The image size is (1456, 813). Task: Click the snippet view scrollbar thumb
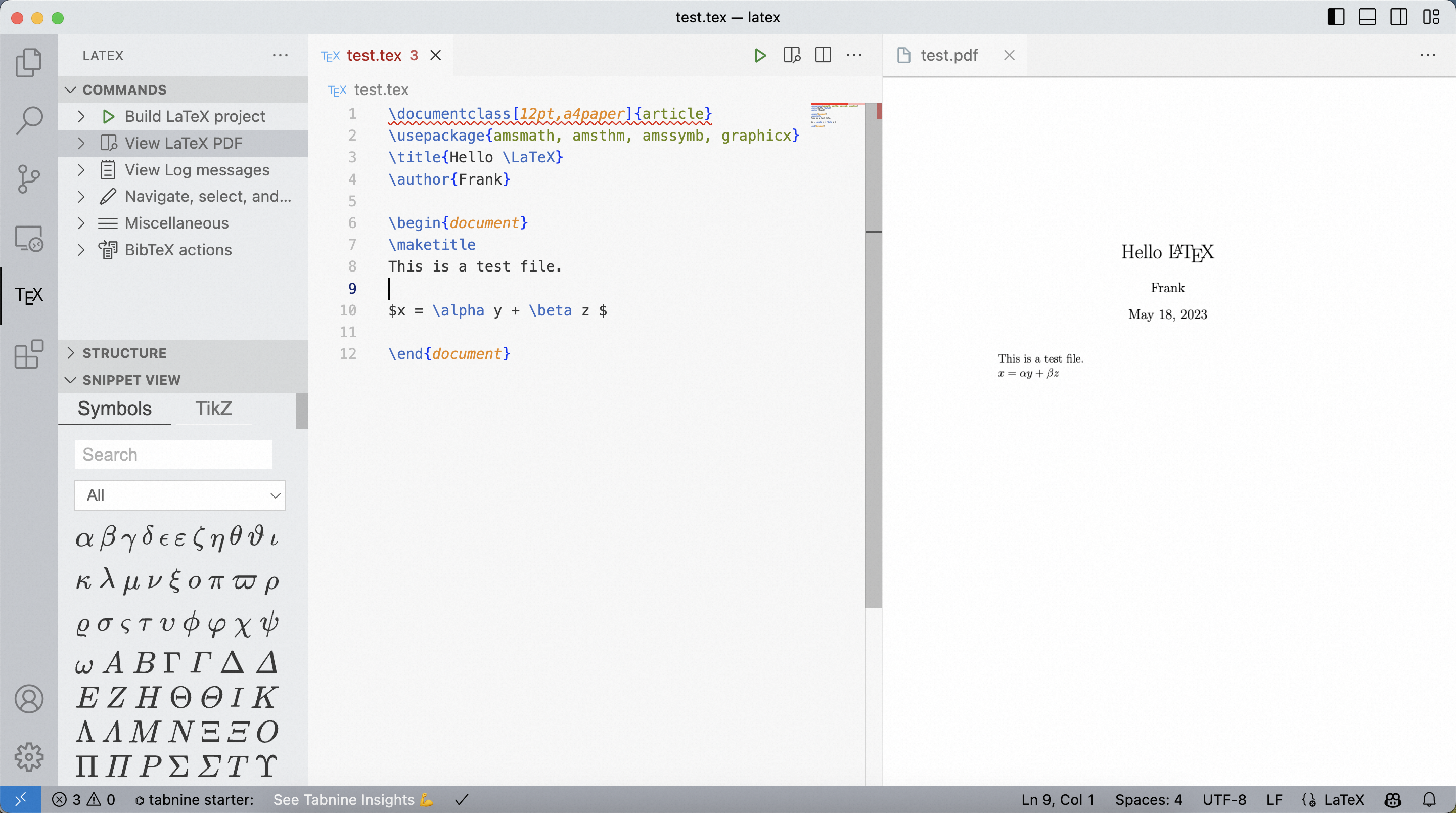coord(301,411)
